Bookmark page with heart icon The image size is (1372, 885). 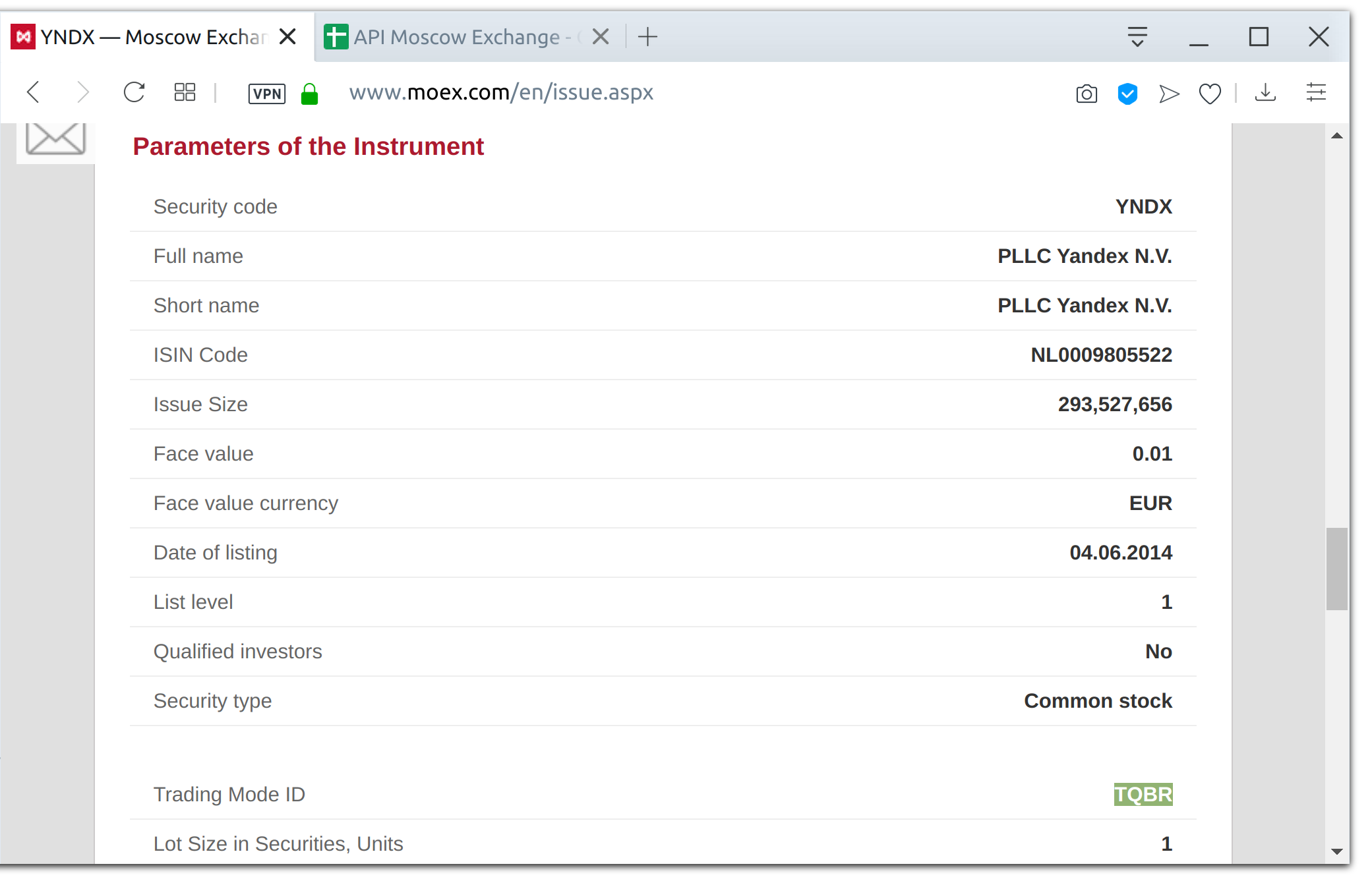click(x=1210, y=94)
